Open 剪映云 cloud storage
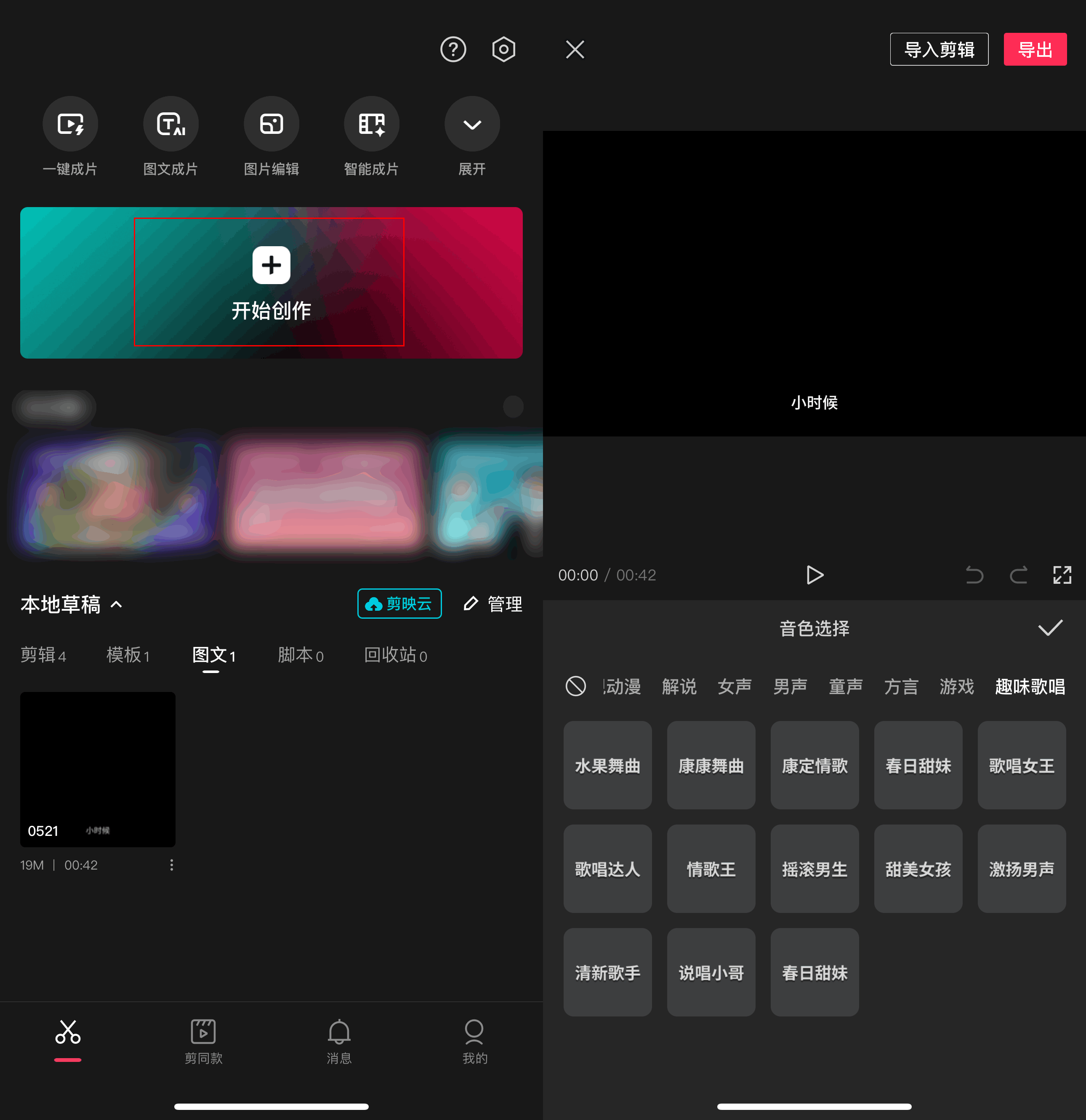Viewport: 1086px width, 1120px height. coord(399,604)
